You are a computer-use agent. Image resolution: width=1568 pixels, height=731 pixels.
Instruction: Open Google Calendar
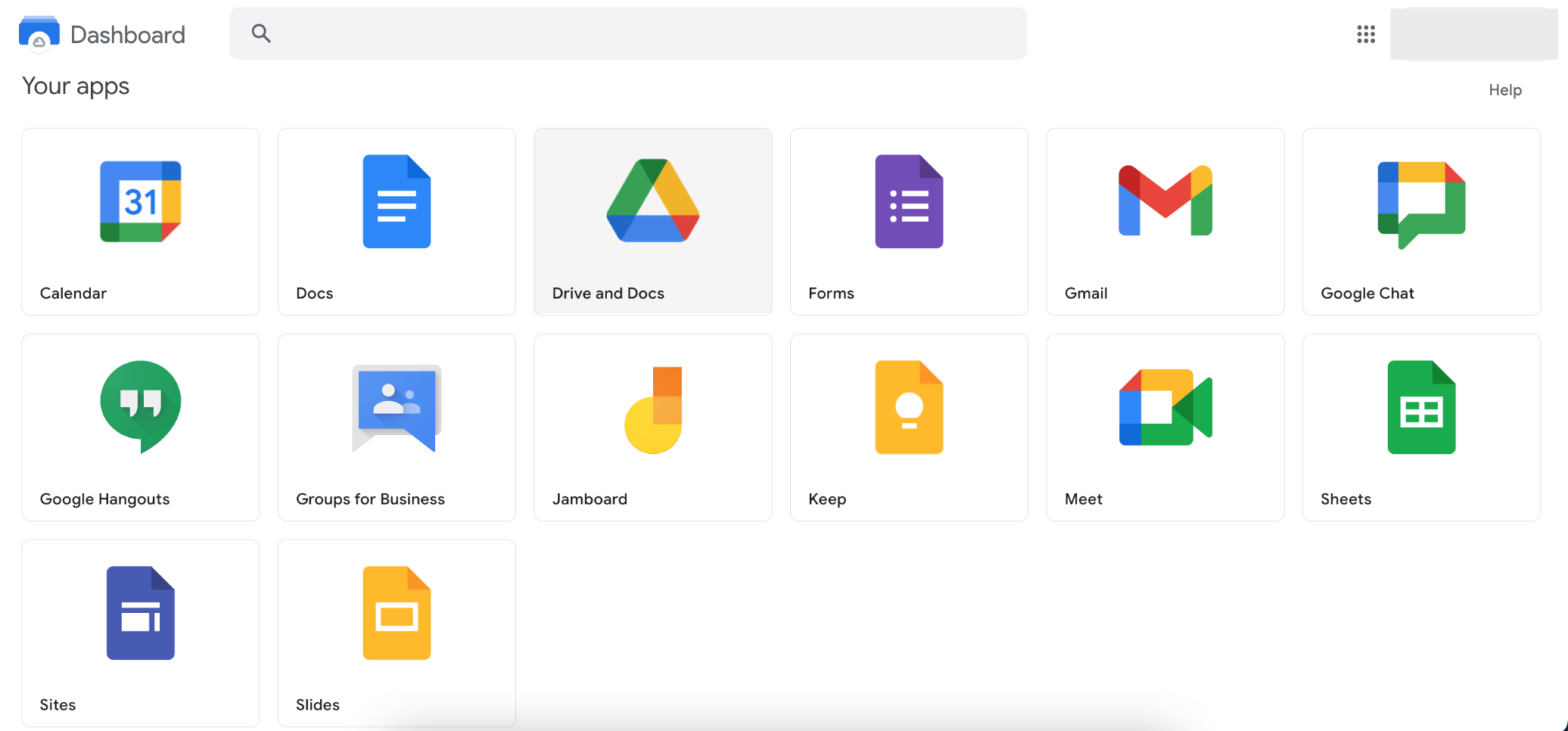pyautogui.click(x=140, y=221)
